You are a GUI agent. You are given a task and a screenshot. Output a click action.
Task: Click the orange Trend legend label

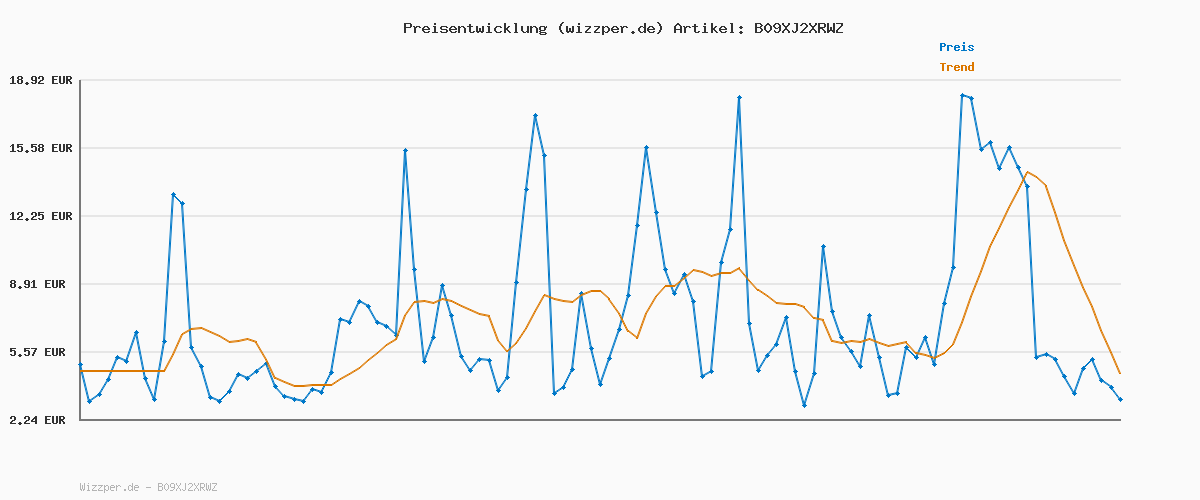tap(956, 68)
